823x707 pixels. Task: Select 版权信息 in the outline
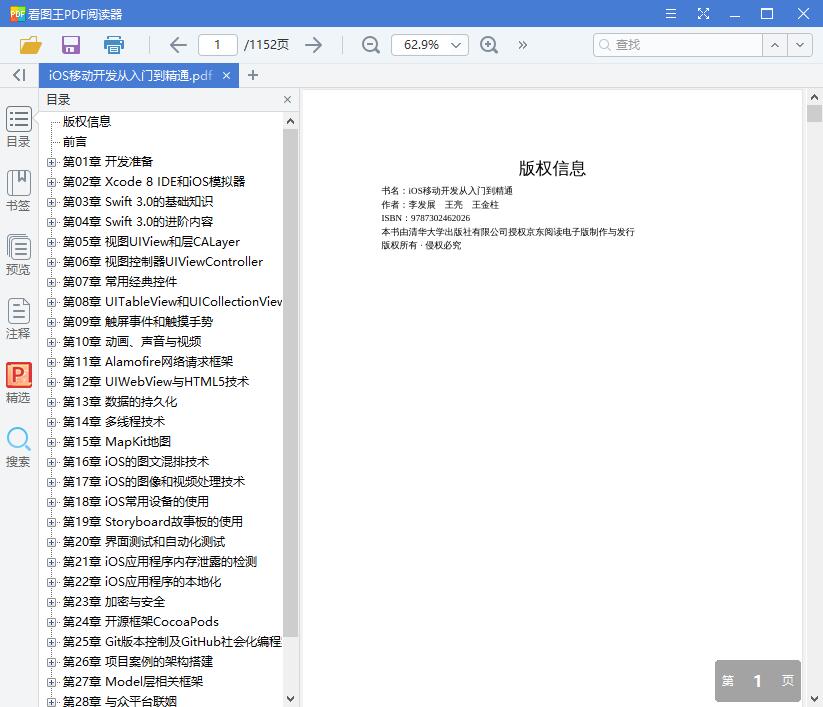[87, 122]
